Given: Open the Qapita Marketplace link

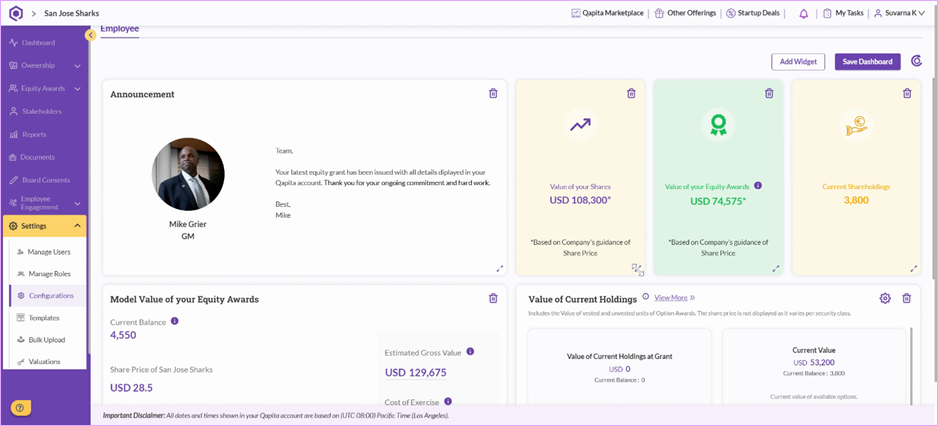Looking at the screenshot, I should (x=607, y=13).
